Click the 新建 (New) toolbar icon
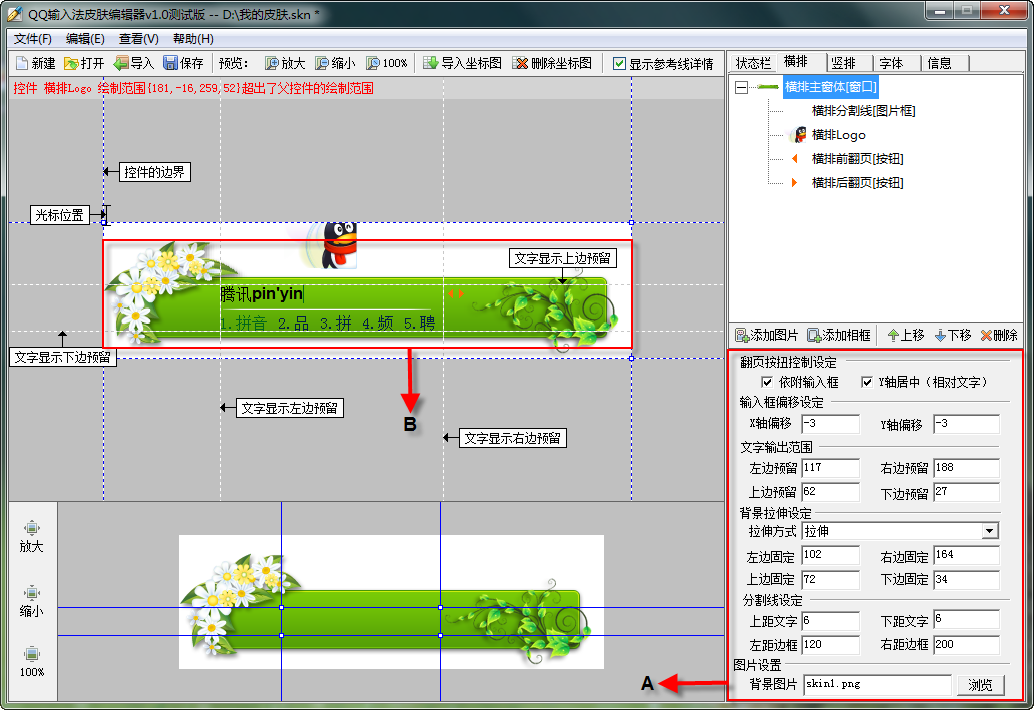The image size is (1034, 710). coord(36,63)
